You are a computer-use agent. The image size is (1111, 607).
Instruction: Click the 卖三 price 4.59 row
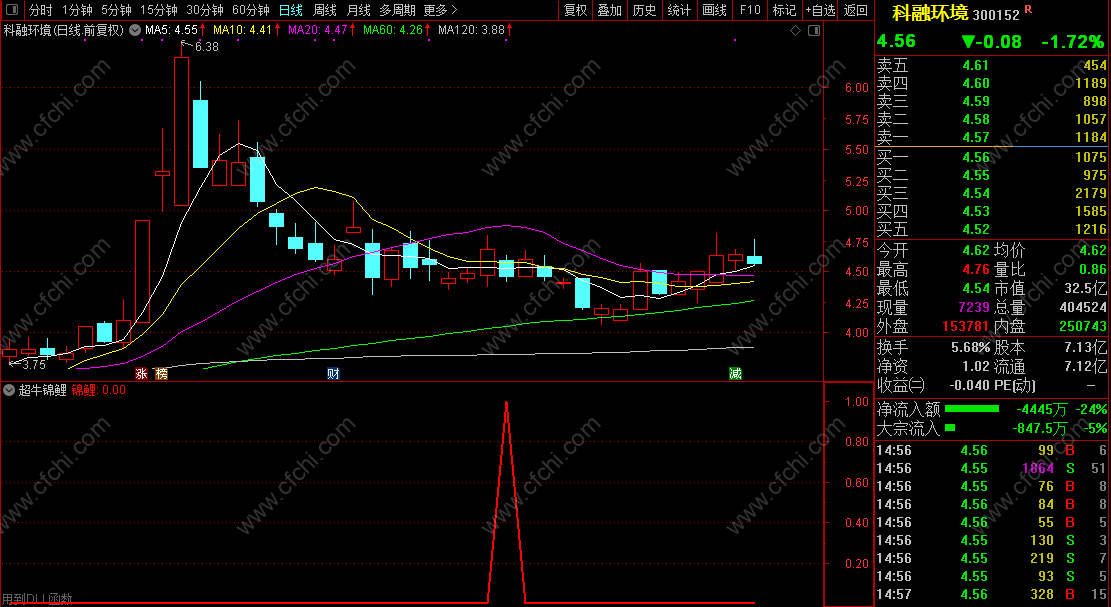click(x=992, y=101)
